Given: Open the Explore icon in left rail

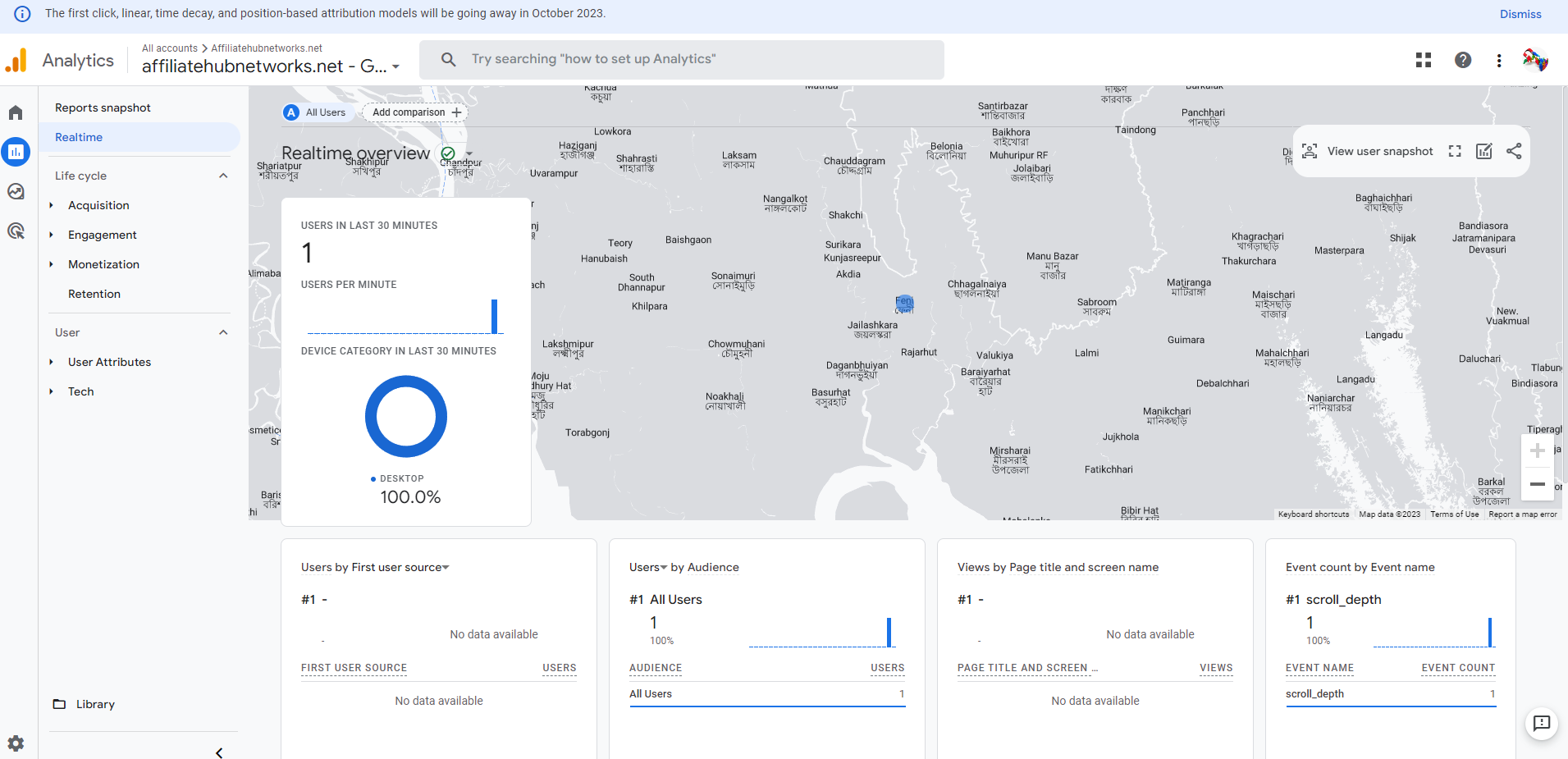Looking at the screenshot, I should (x=16, y=191).
